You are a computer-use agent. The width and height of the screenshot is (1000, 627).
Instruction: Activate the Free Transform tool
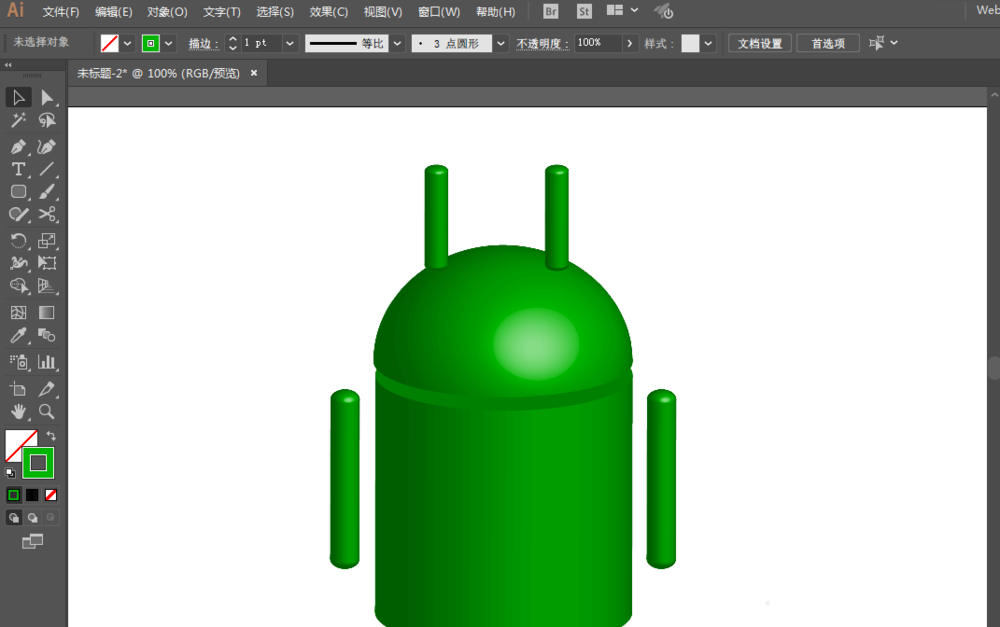click(x=47, y=263)
